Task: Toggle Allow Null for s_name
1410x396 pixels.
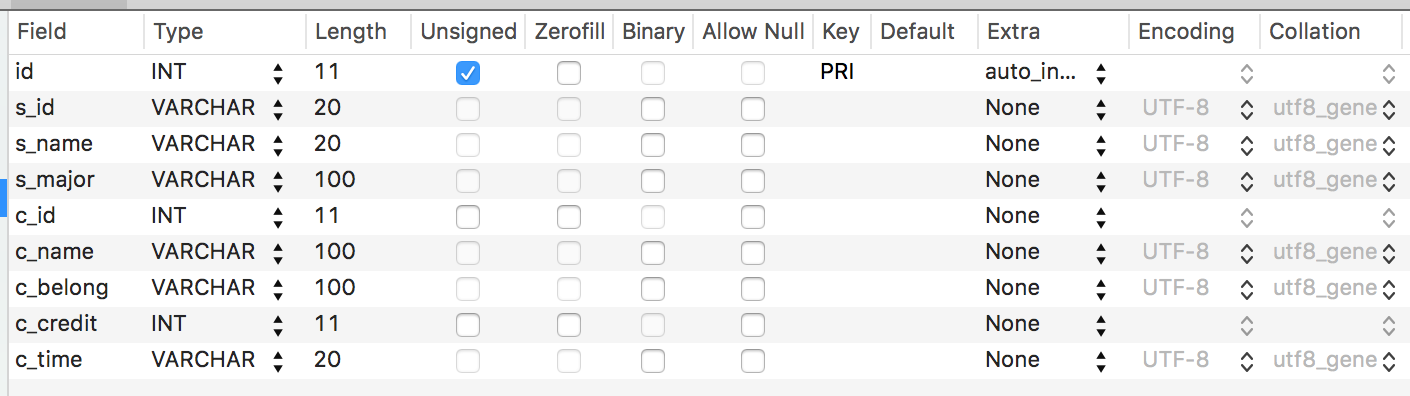Action: pyautogui.click(x=752, y=144)
